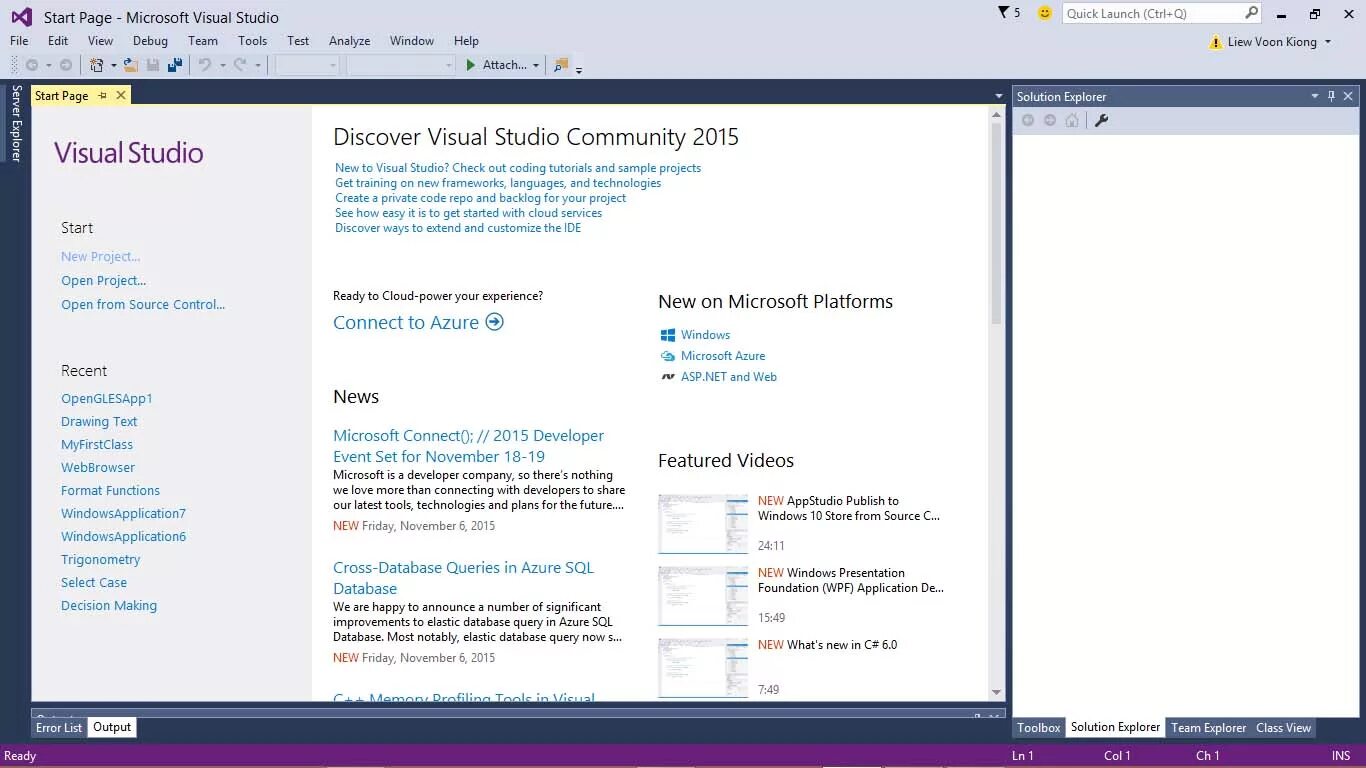
Task: Open the notifications flag icon
Action: pos(1004,13)
